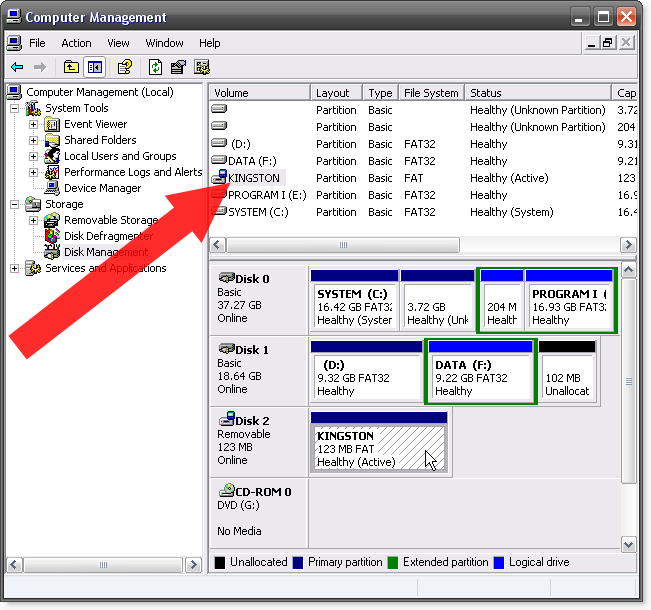Open the Action menu

76,43
